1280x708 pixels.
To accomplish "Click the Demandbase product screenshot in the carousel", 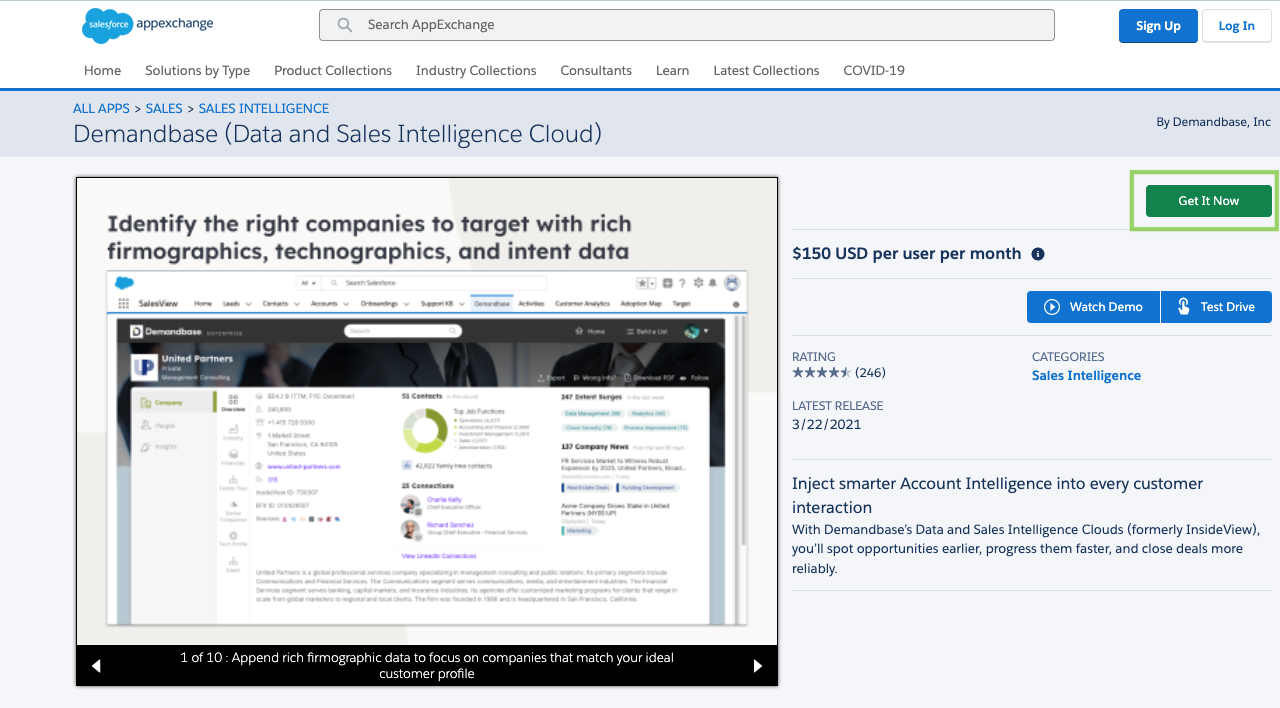I will 427,411.
